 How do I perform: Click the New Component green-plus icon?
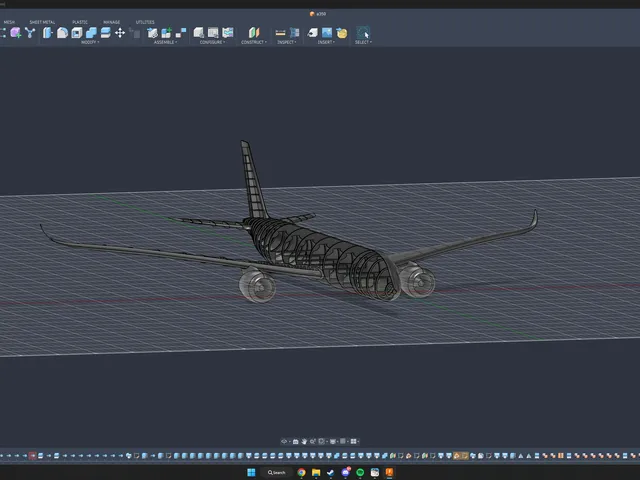click(x=167, y=33)
